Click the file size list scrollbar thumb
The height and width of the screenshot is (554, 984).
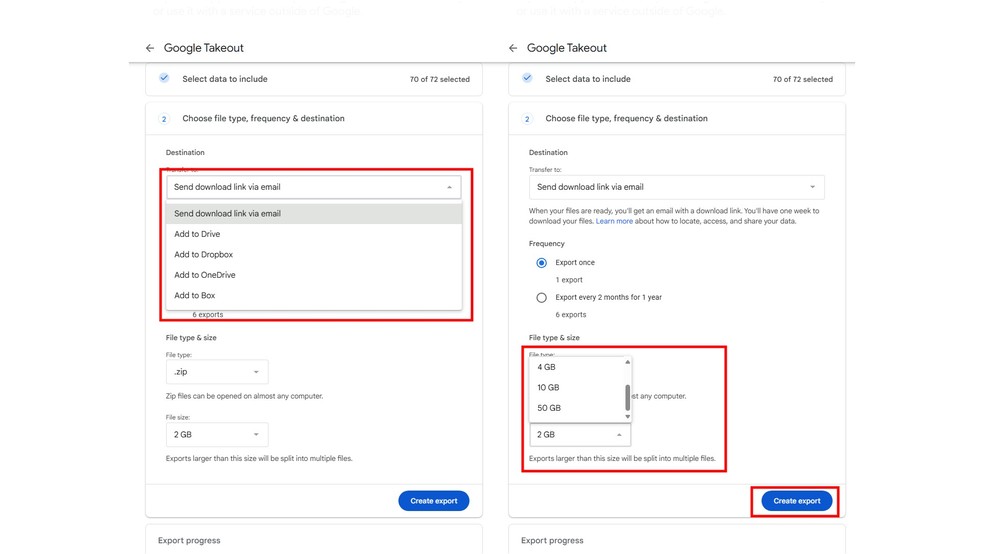(x=628, y=397)
